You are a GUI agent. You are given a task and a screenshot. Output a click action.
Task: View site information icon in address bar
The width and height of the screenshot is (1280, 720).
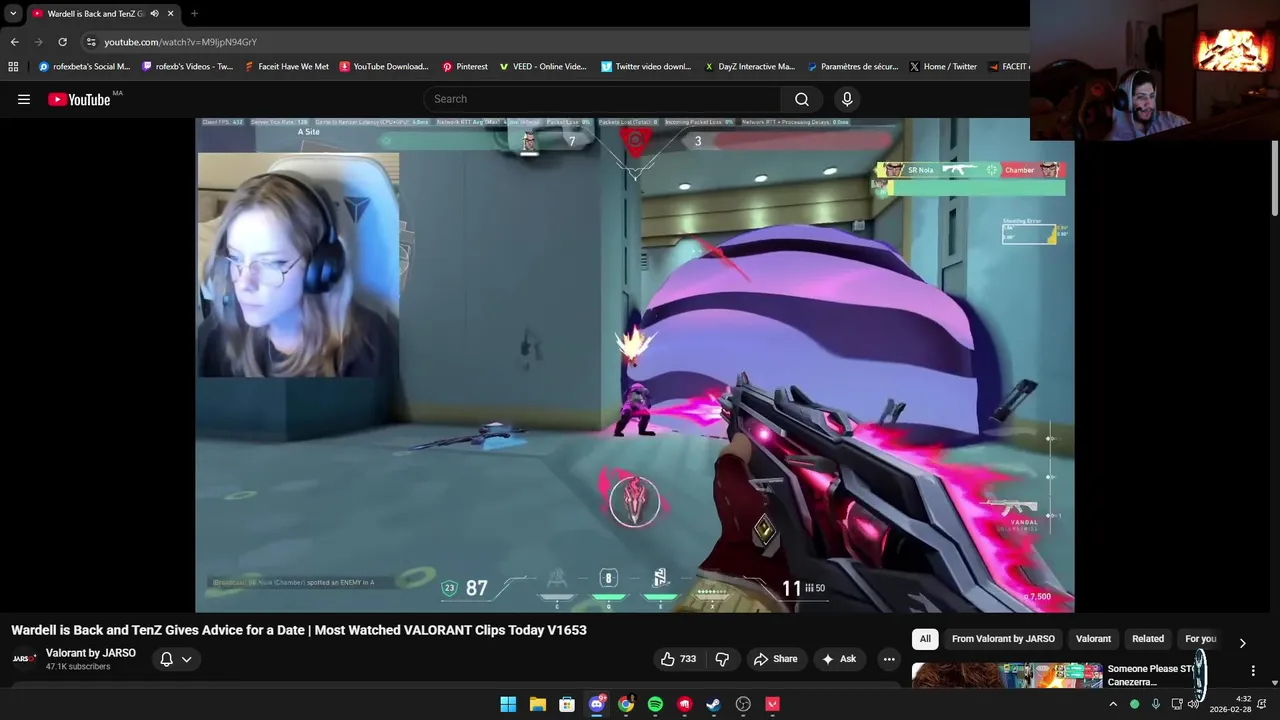point(91,42)
